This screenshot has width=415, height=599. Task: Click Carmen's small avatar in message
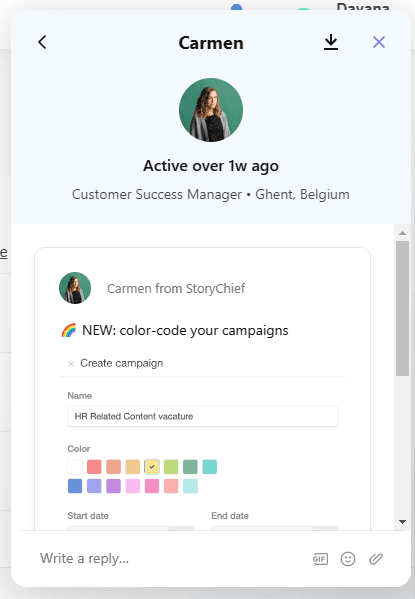[75, 288]
